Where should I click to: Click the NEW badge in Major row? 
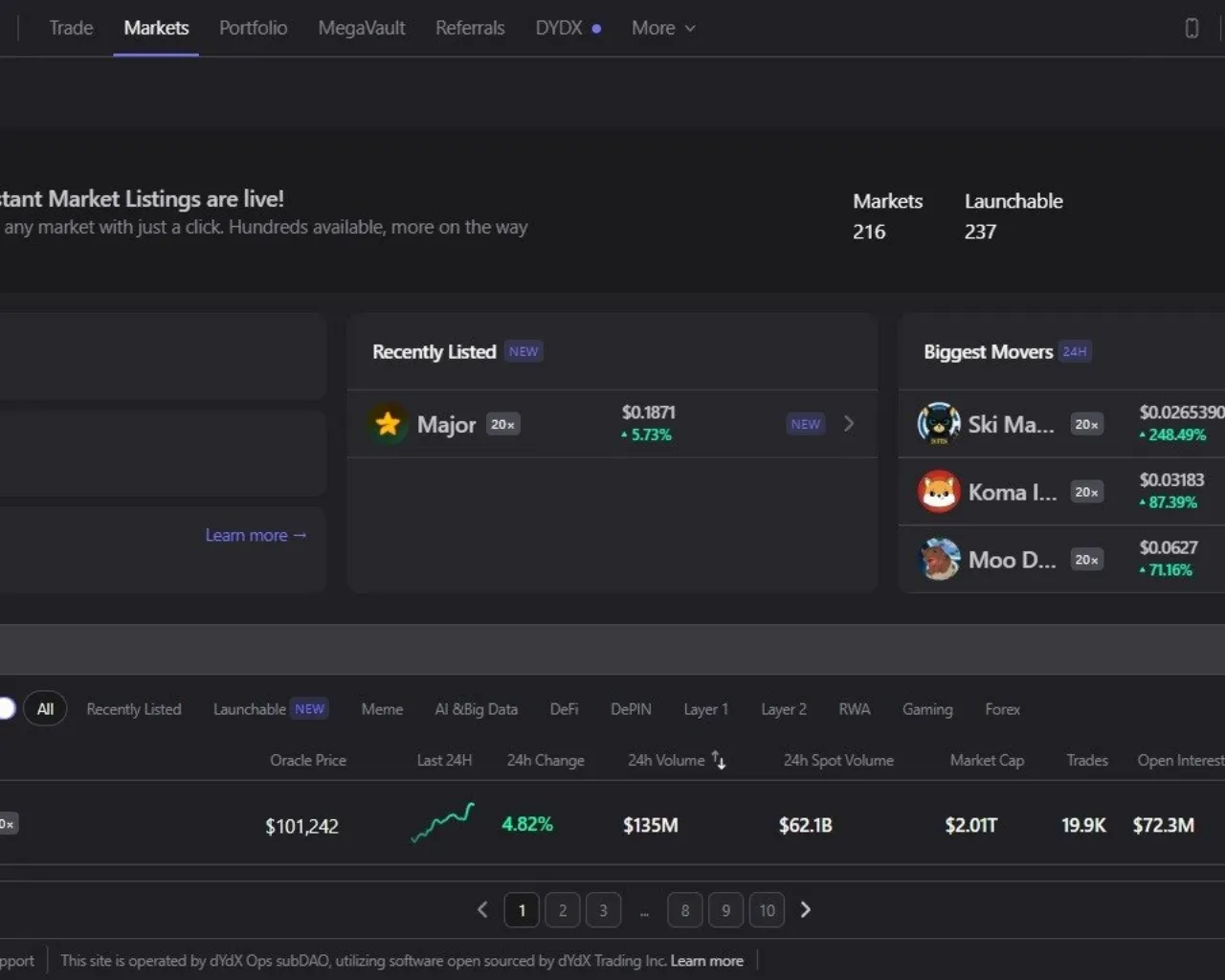click(805, 424)
